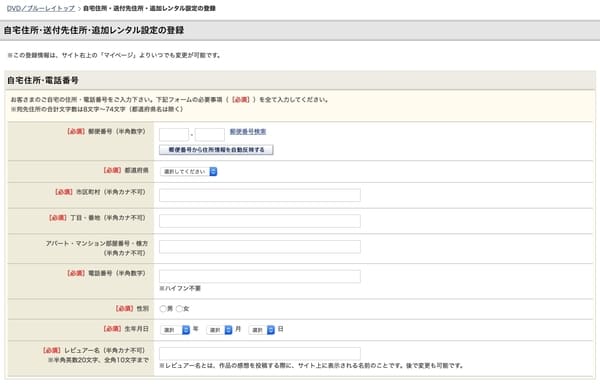Click first postal code input box

(174, 135)
